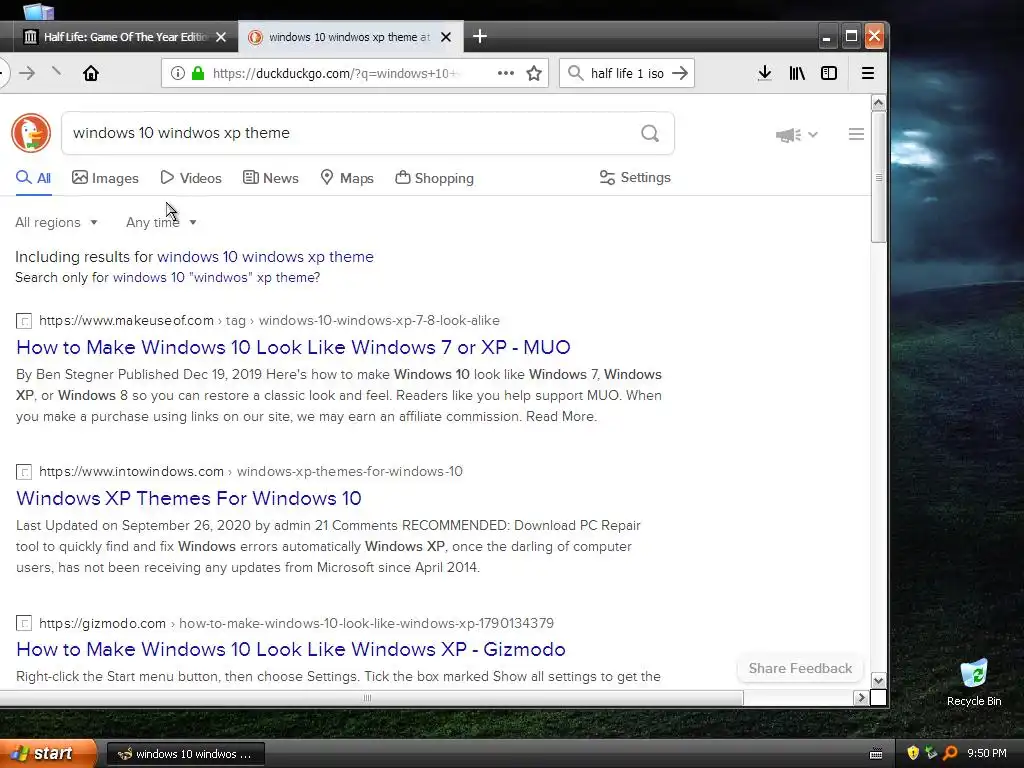The height and width of the screenshot is (768, 1024).
Task: Click the Firefox forward arrow button
Action: [x=27, y=73]
